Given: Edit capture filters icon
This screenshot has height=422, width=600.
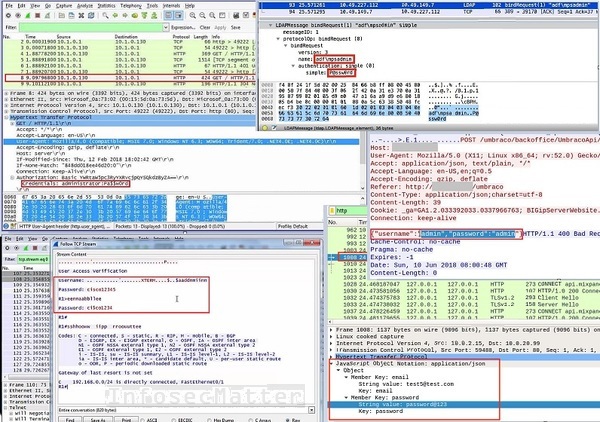Looking at the screenshot, I should [x=236, y=15].
